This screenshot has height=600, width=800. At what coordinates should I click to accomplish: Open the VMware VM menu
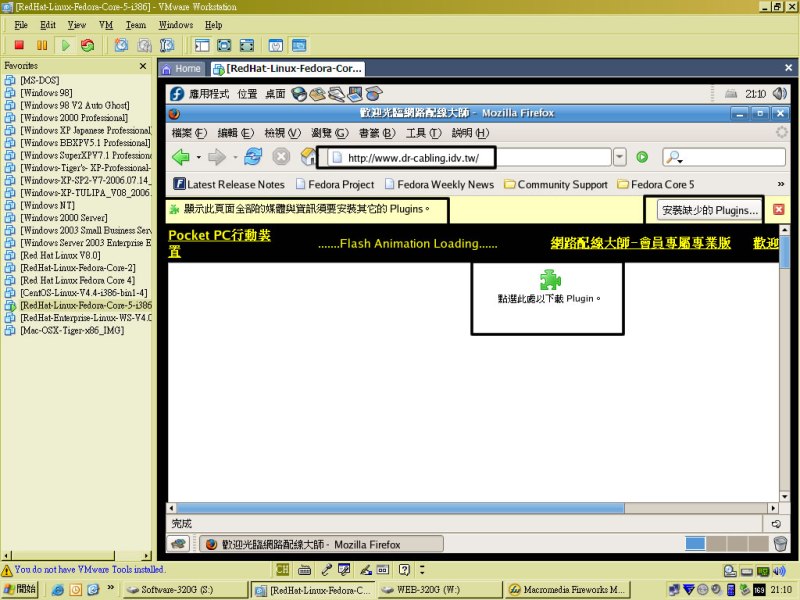[x=106, y=25]
